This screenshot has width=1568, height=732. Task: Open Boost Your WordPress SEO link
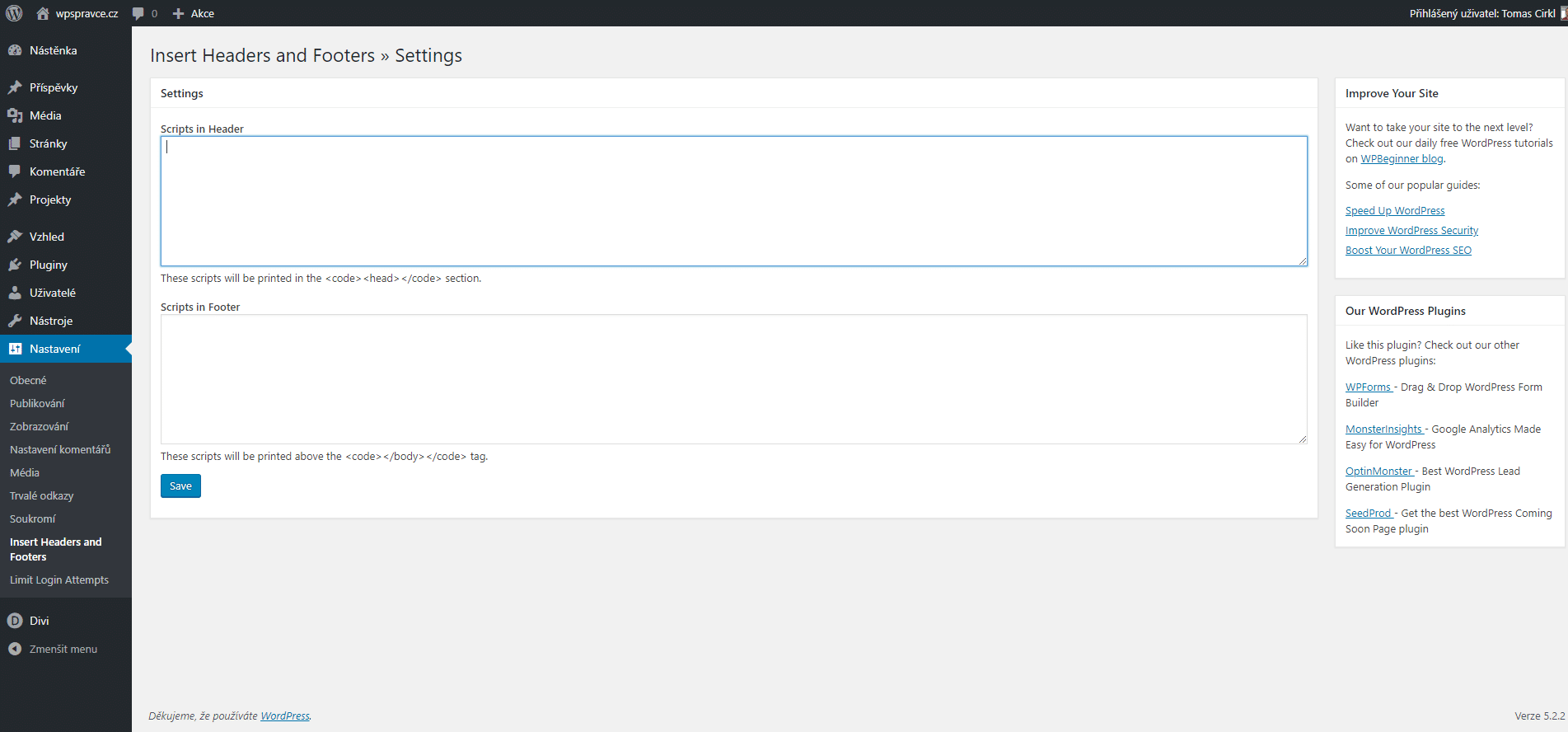[x=1408, y=250]
